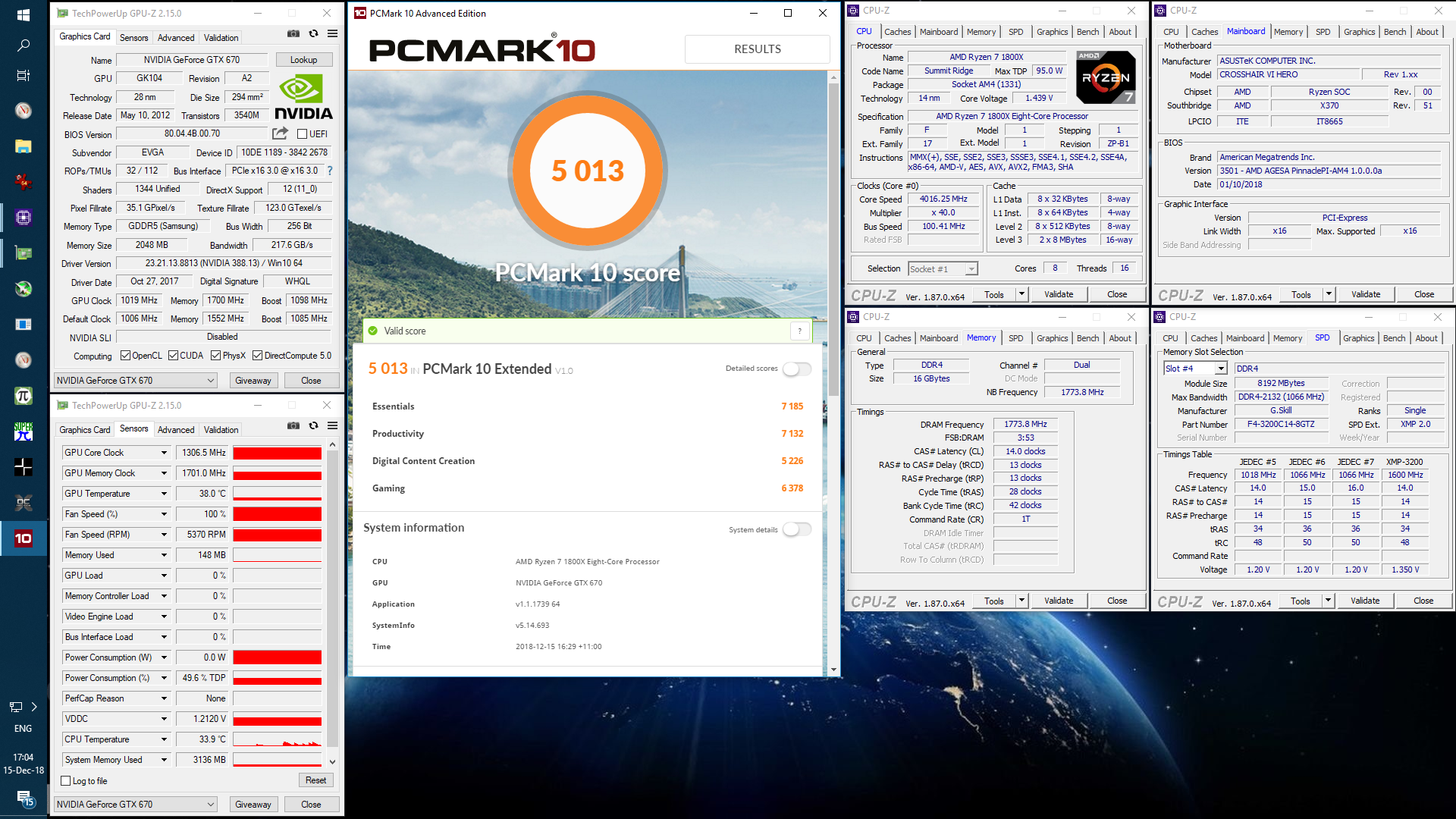The height and width of the screenshot is (819, 1456).
Task: Open Validation tab in top GPU-Z window
Action: click(221, 38)
